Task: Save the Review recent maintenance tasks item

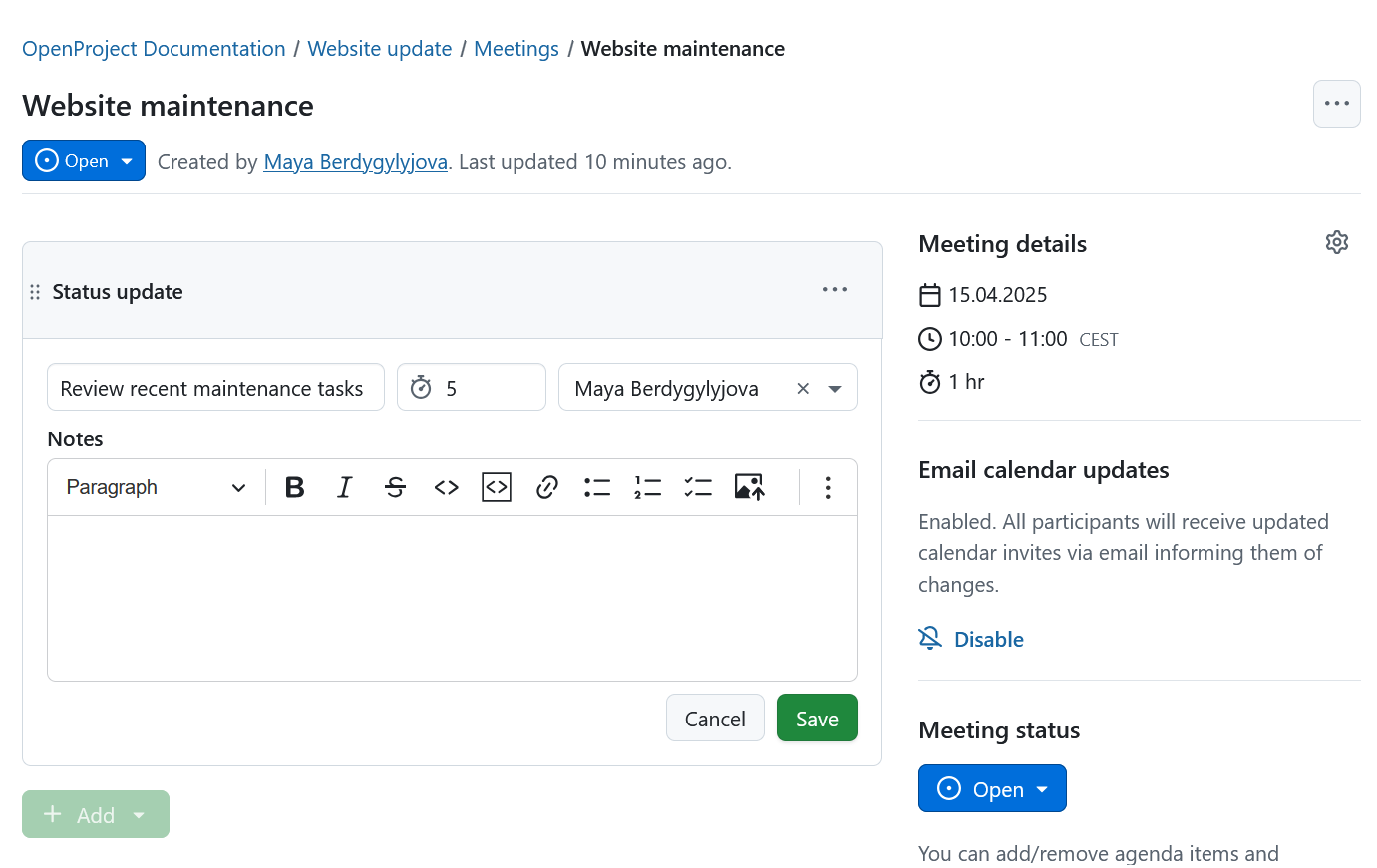Action: pos(816,718)
